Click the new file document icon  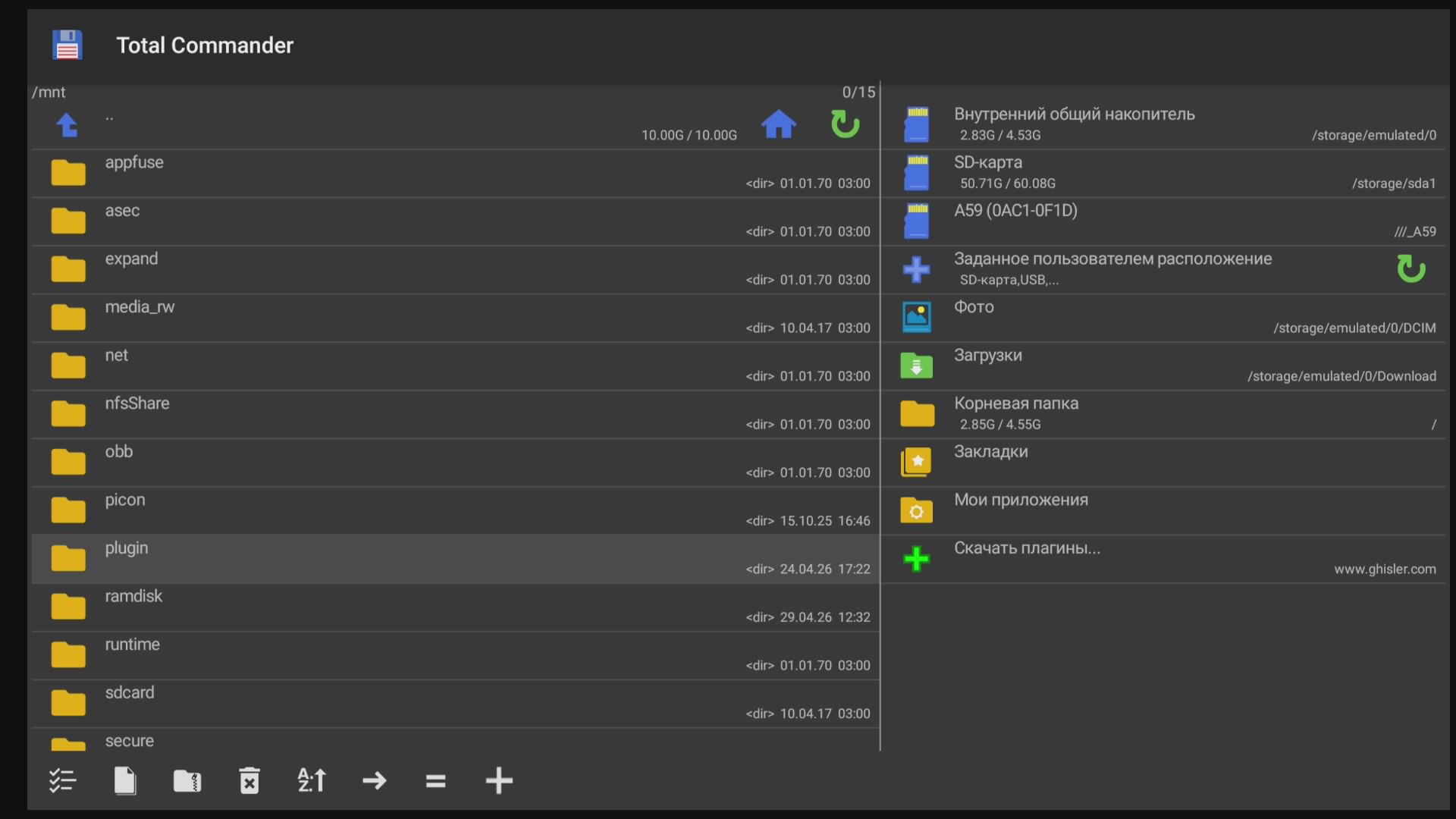point(125,780)
